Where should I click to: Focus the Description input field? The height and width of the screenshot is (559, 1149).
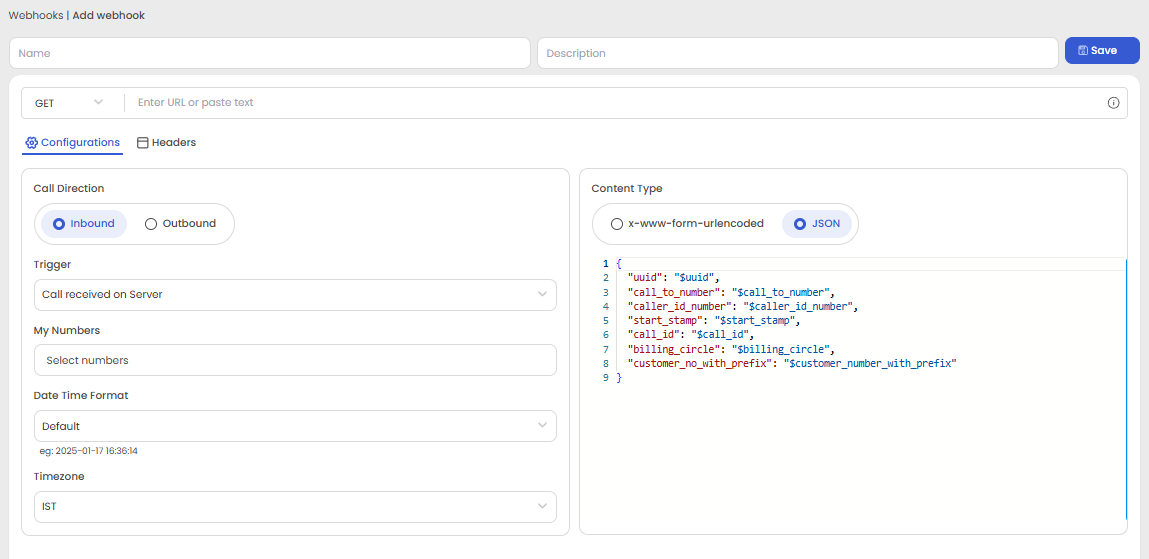(x=797, y=53)
